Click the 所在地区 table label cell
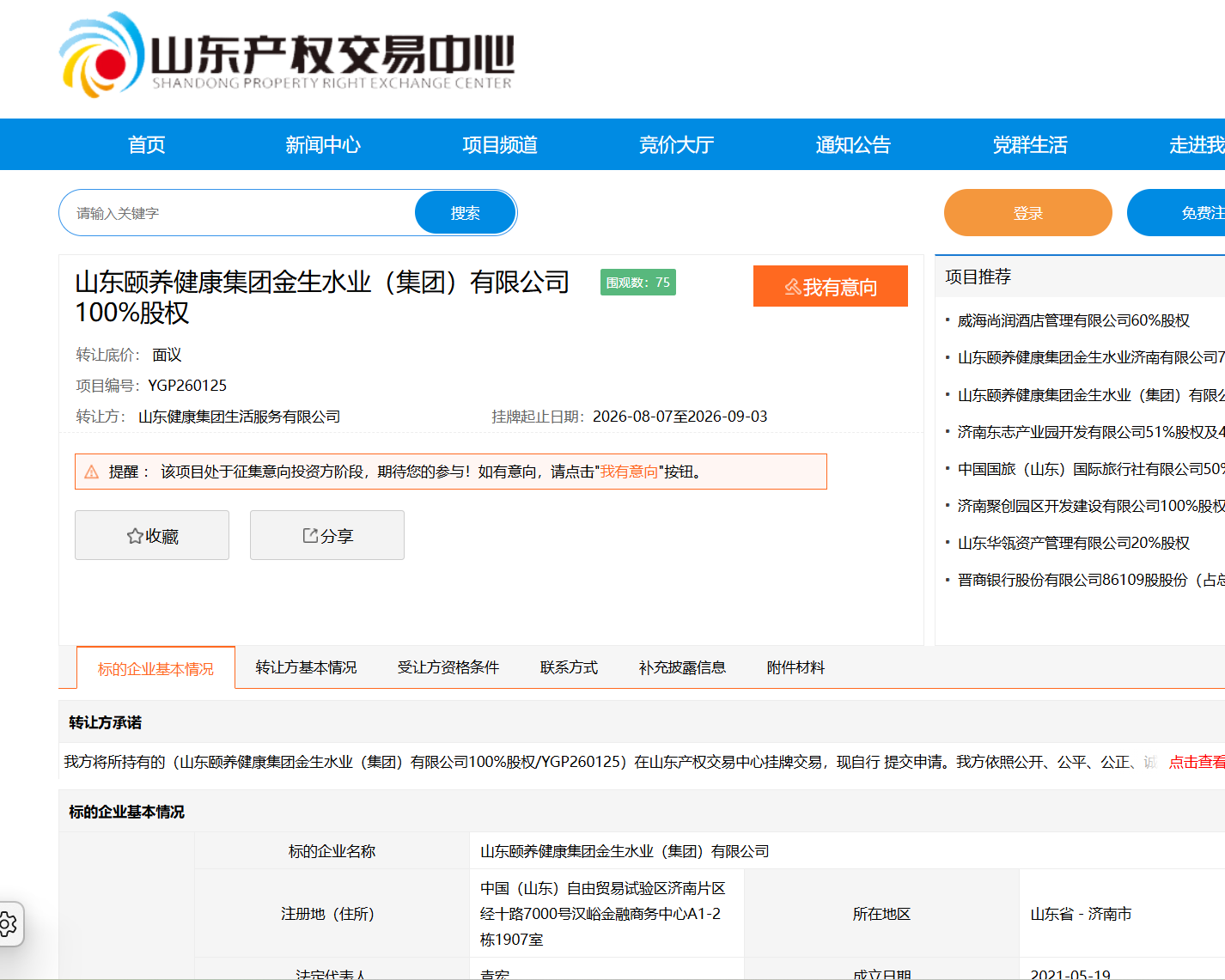This screenshot has width=1225, height=980. pos(881,913)
